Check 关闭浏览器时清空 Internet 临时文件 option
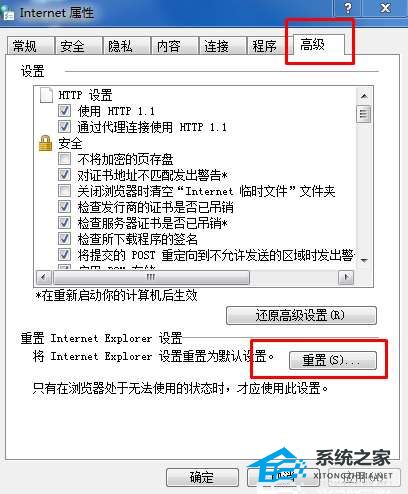 64,191
